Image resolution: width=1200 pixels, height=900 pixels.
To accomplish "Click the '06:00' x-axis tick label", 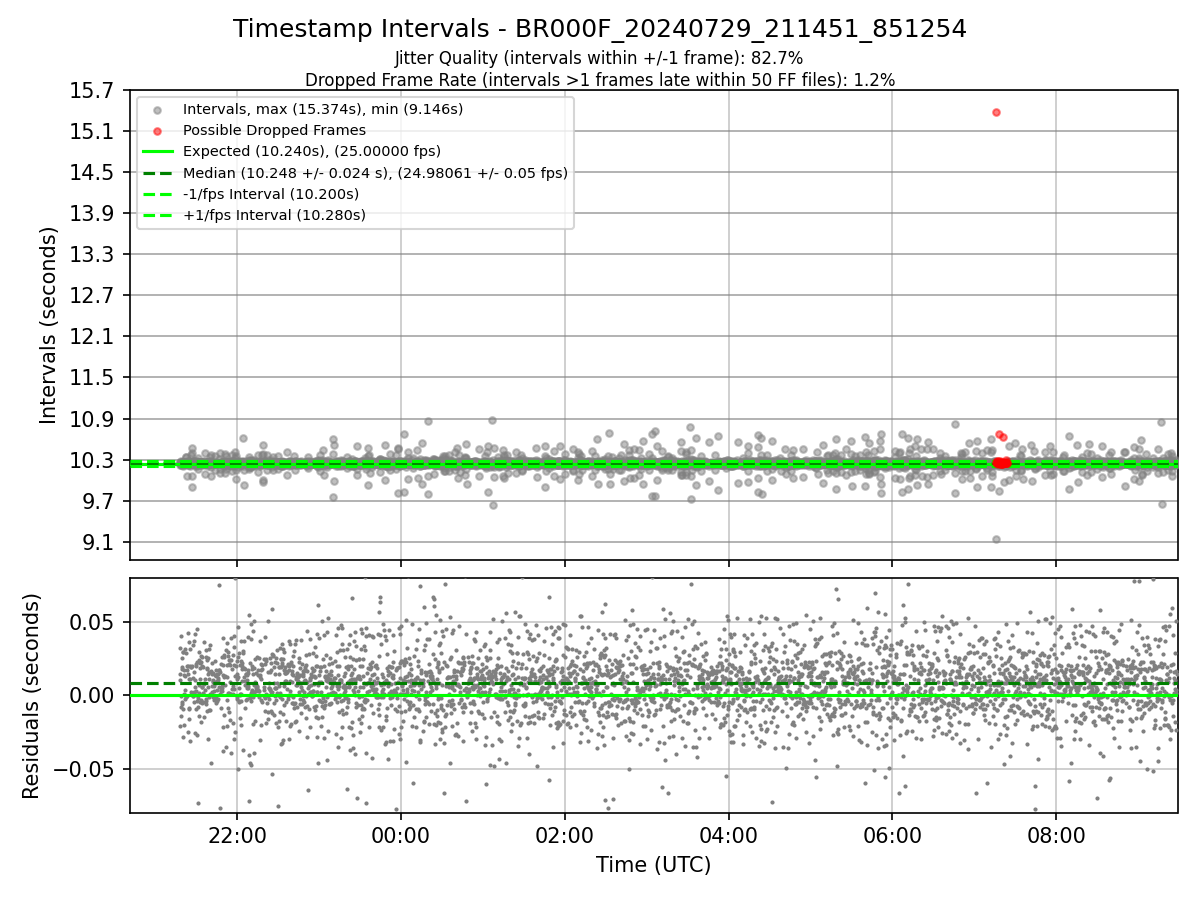I will pos(892,834).
